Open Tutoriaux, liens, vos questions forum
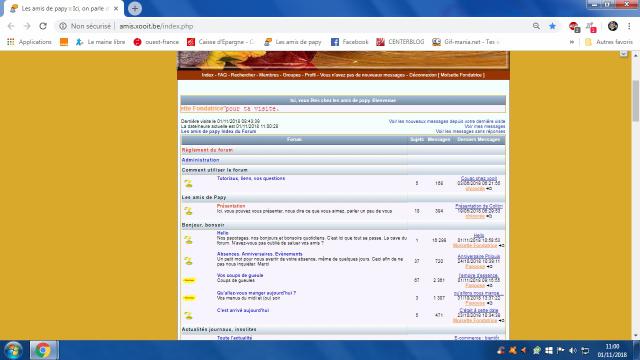 251,178
